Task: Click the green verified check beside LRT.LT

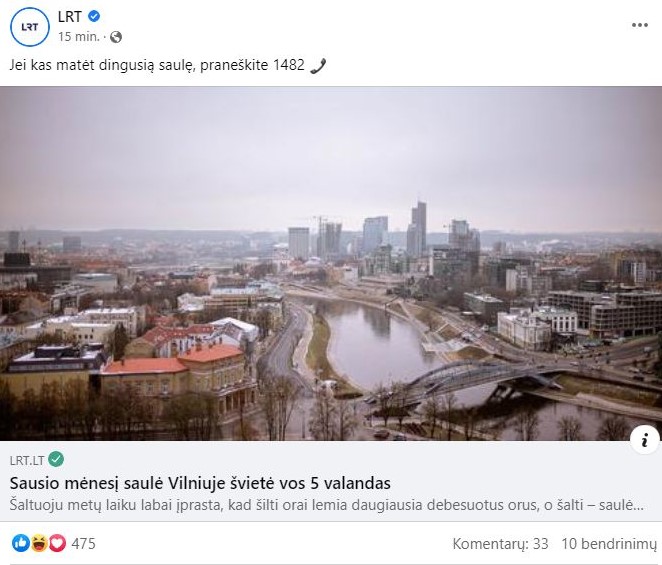Action: pos(56,459)
